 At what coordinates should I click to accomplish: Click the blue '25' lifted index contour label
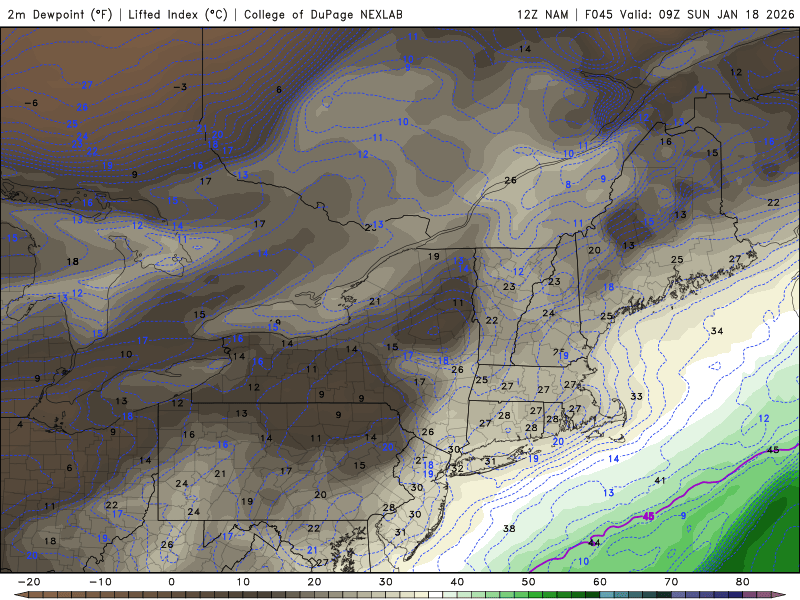[72, 123]
